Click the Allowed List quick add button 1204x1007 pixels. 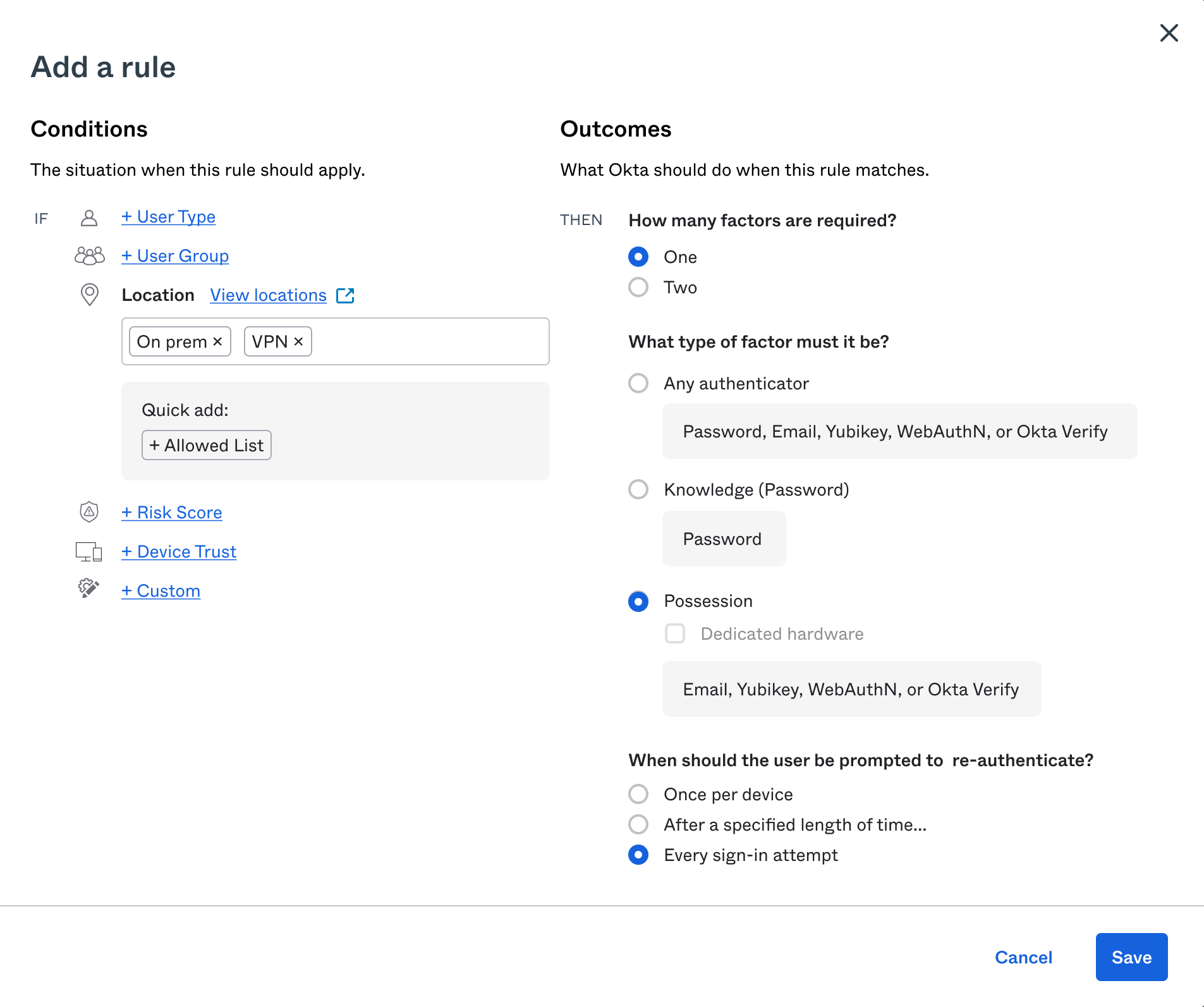(x=206, y=444)
